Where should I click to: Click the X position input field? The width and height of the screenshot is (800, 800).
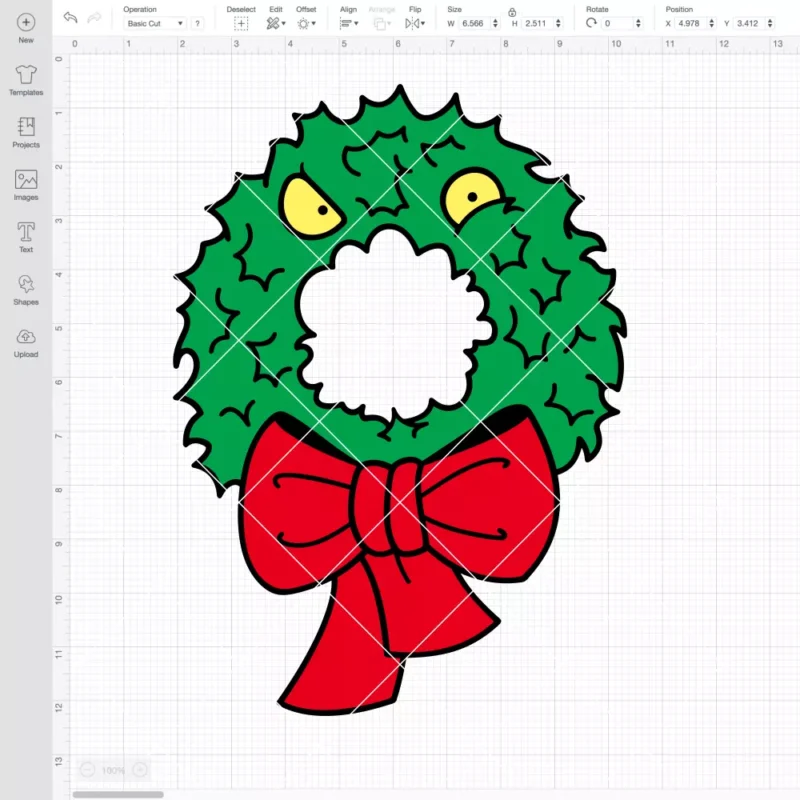click(690, 23)
